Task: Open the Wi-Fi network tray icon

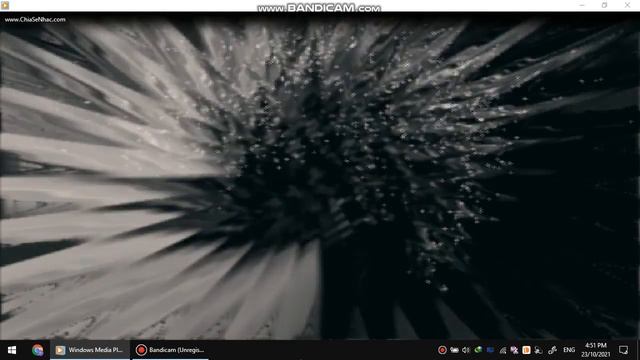Action: (x=502, y=350)
